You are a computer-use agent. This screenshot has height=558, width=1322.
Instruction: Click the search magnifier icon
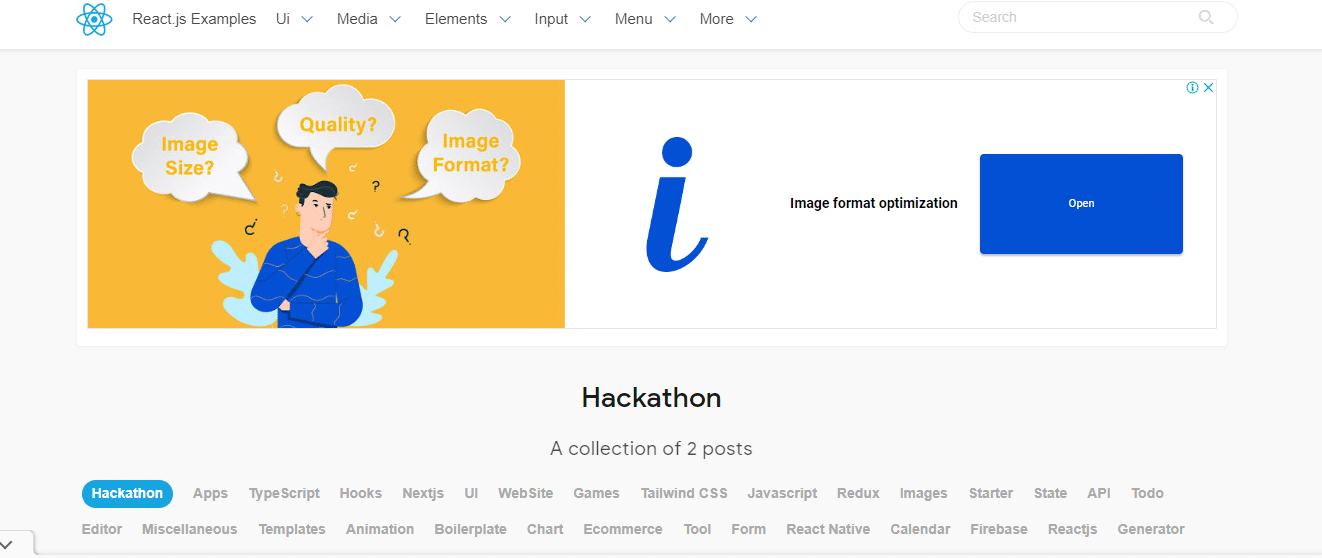click(x=1206, y=17)
